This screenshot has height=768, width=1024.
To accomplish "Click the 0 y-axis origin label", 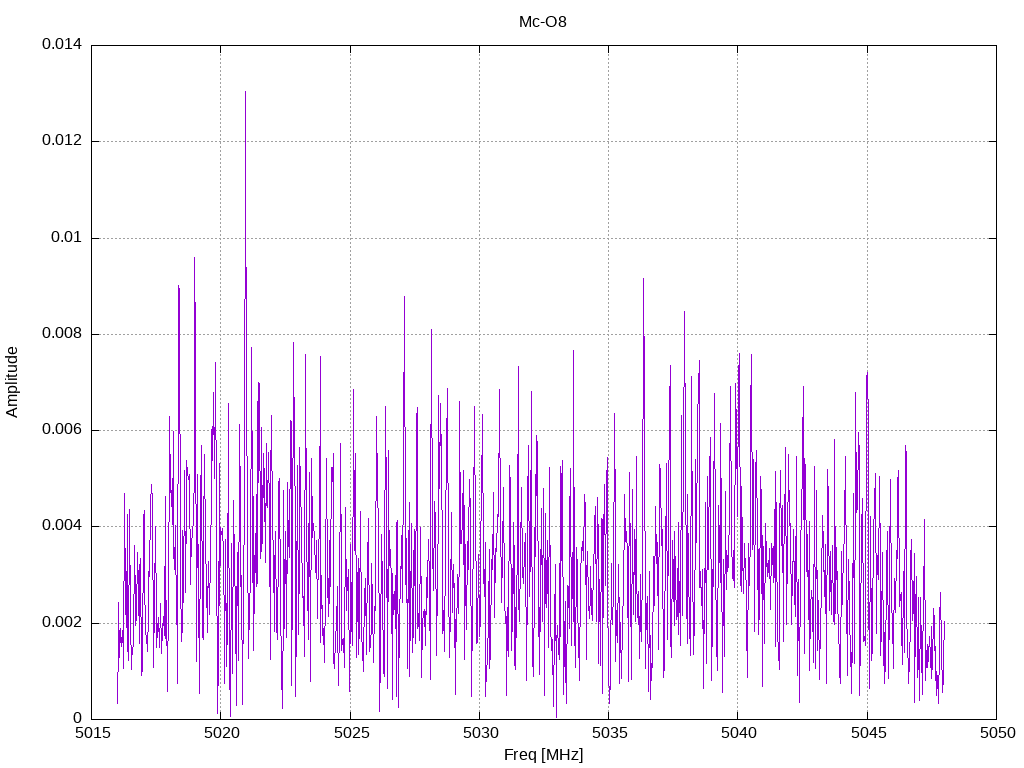I will point(77,719).
